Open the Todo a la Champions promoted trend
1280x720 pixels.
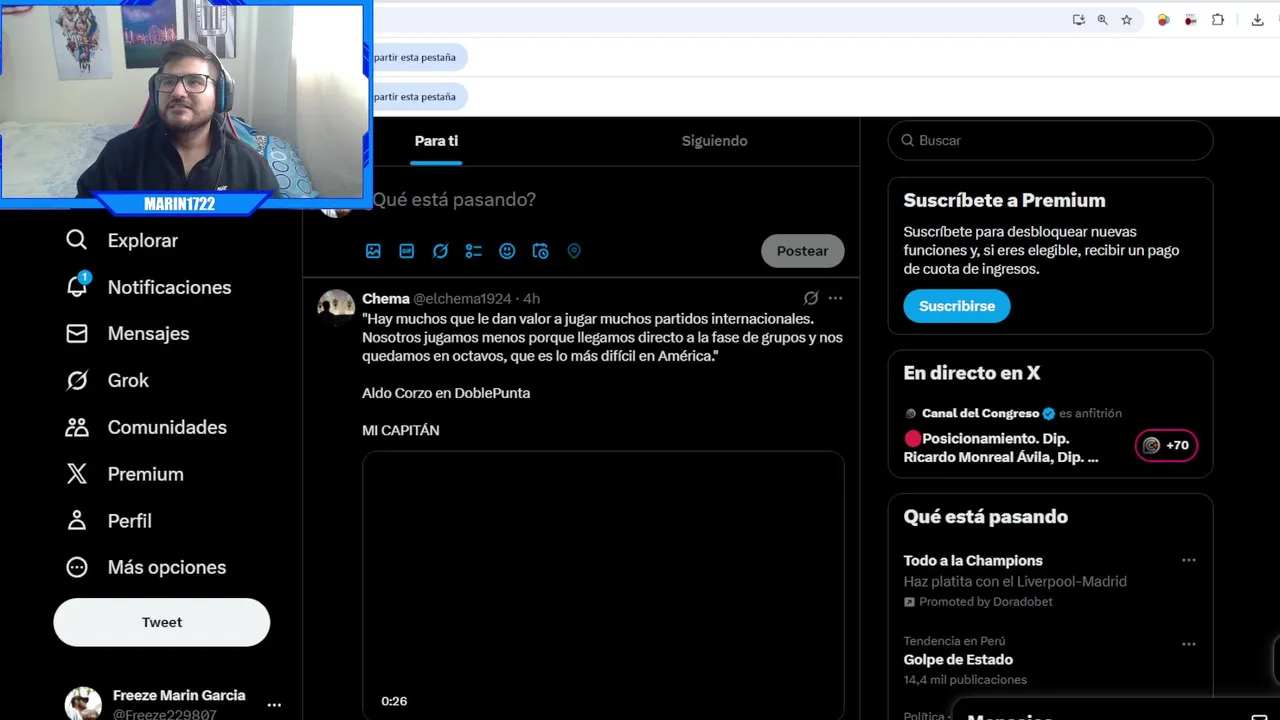973,561
